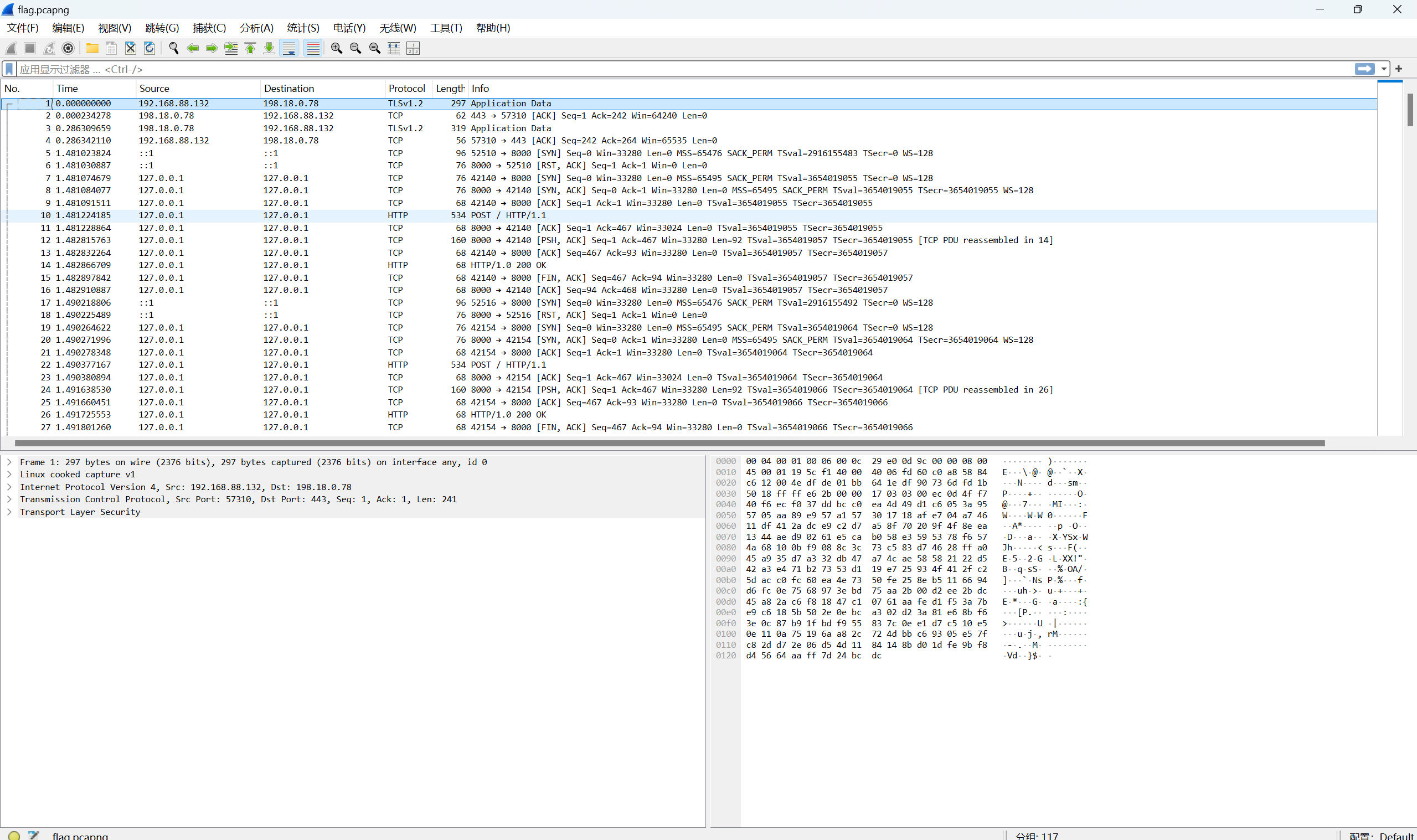Expand Transmission Control Protocol row

click(x=9, y=499)
